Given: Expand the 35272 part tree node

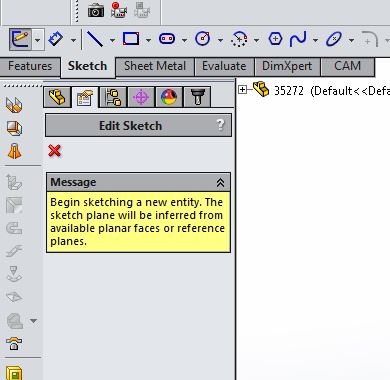Looking at the screenshot, I should [x=243, y=89].
